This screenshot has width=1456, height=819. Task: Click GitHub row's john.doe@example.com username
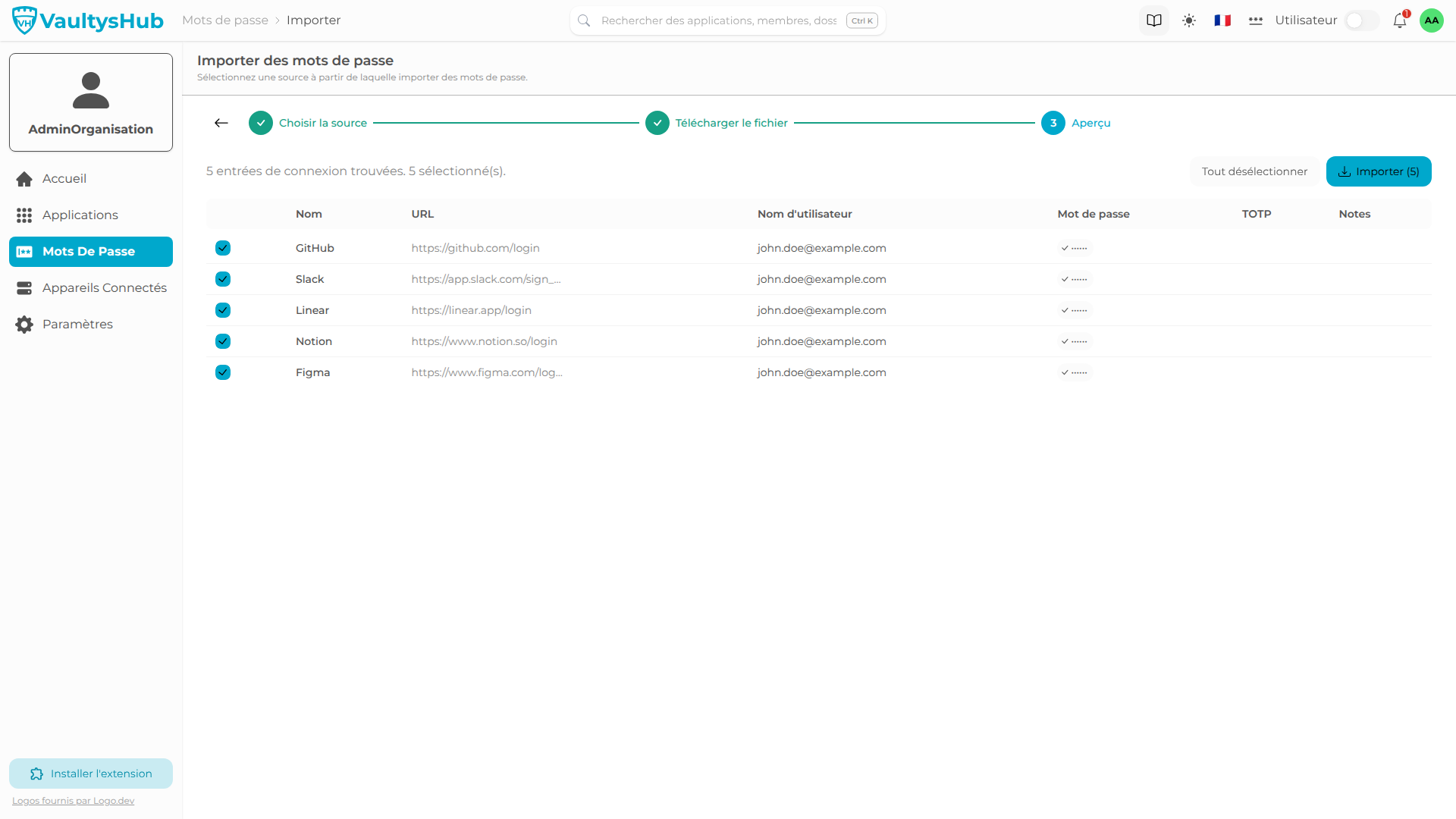point(822,248)
